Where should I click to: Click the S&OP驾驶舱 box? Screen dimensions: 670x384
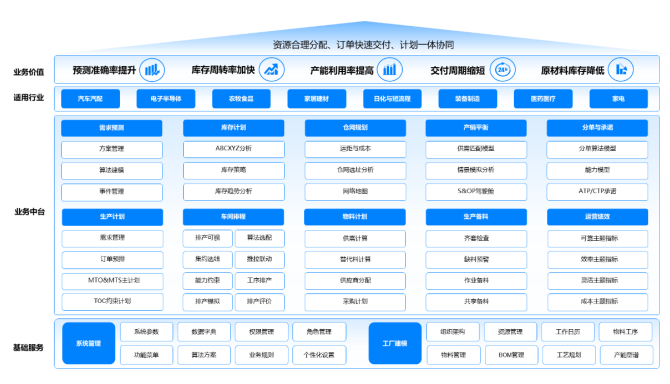(476, 191)
